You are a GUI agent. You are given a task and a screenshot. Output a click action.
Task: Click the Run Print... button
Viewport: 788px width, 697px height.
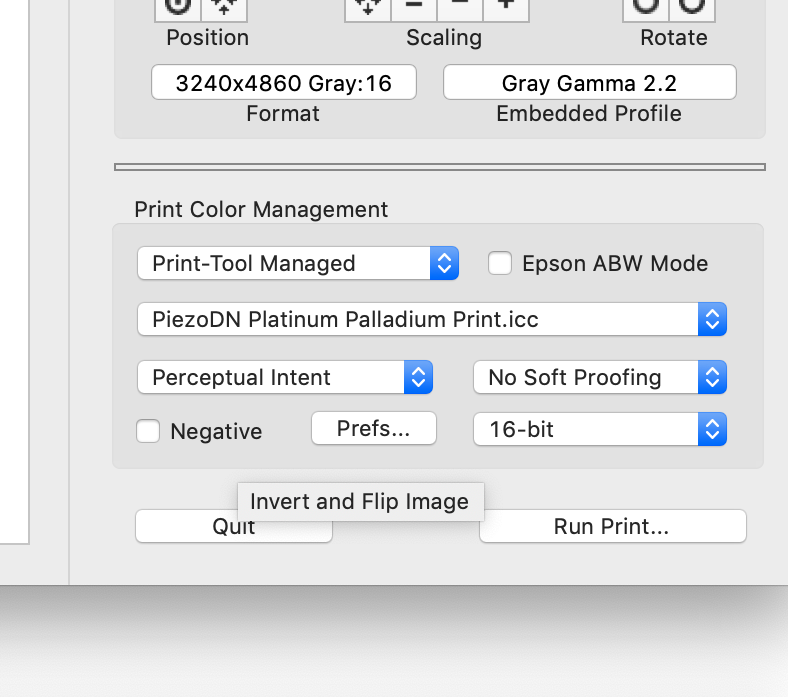pyautogui.click(x=612, y=526)
